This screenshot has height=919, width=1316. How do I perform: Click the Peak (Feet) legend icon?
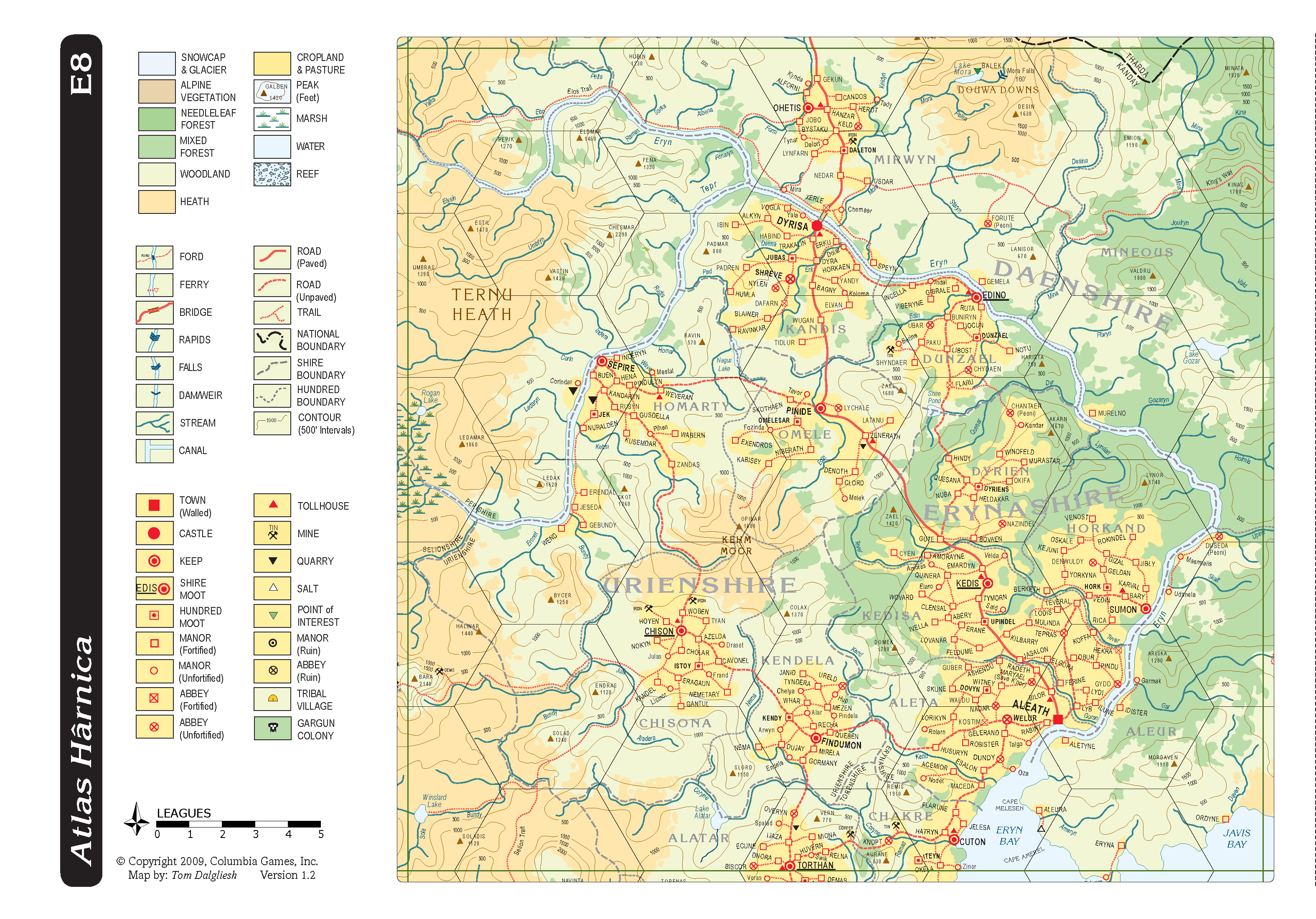tap(272, 91)
